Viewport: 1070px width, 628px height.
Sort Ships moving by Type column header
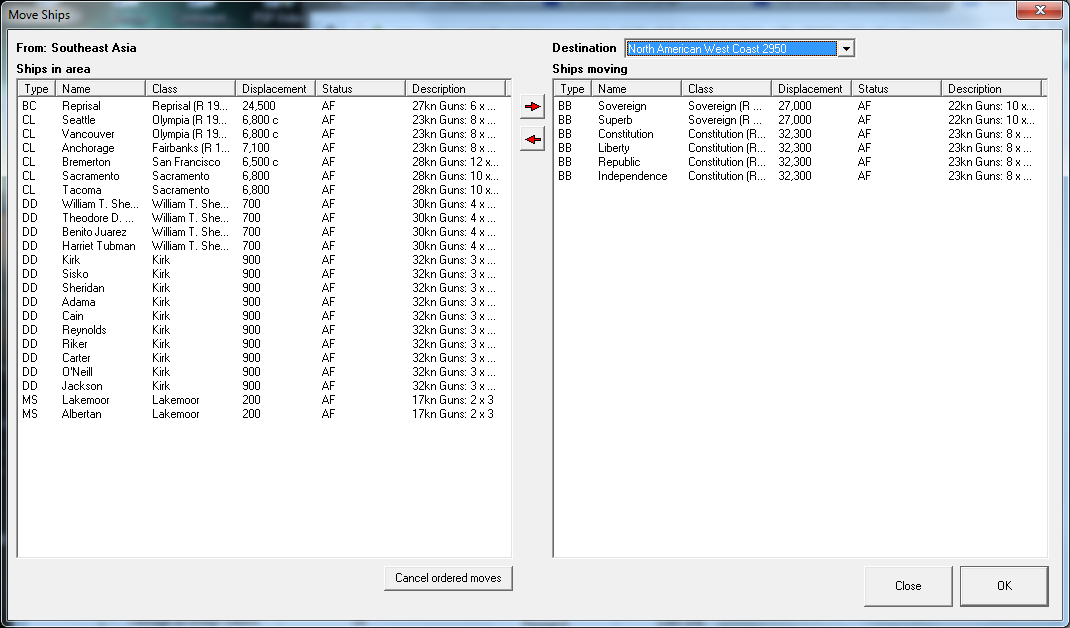(x=573, y=89)
